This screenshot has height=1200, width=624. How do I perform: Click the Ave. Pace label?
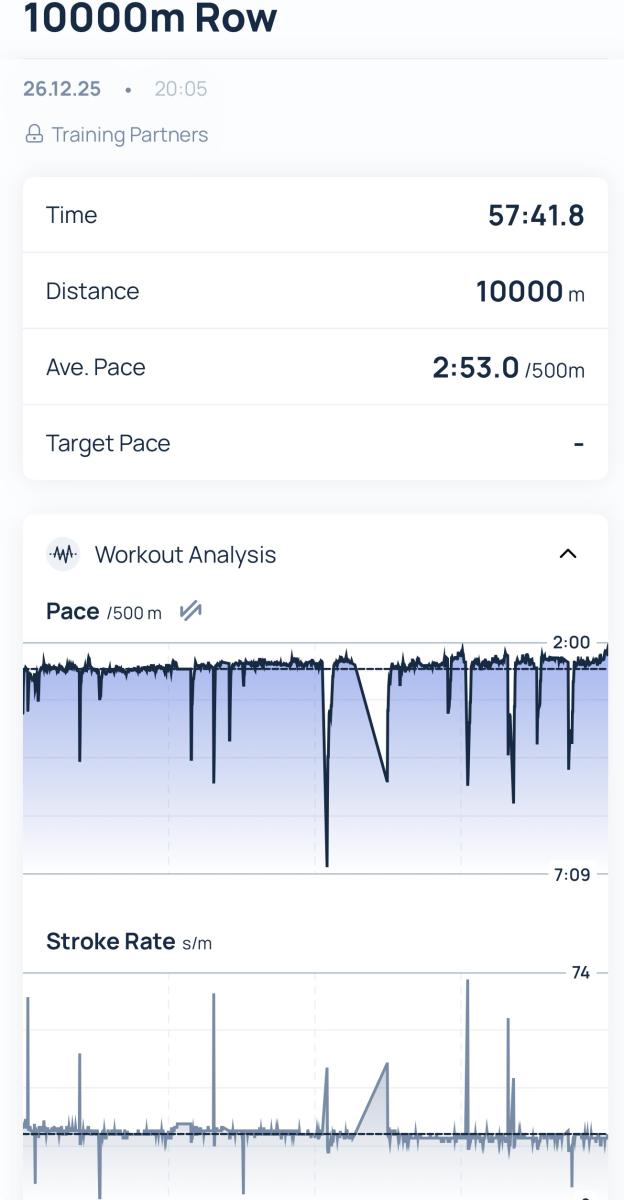tap(96, 367)
